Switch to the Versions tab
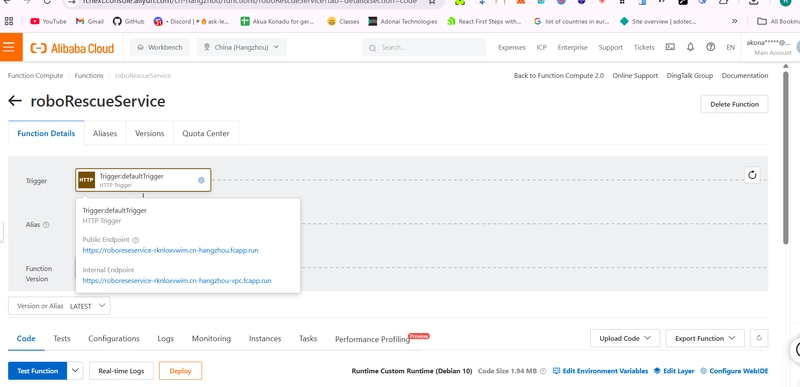The height and width of the screenshot is (387, 800). 149,133
